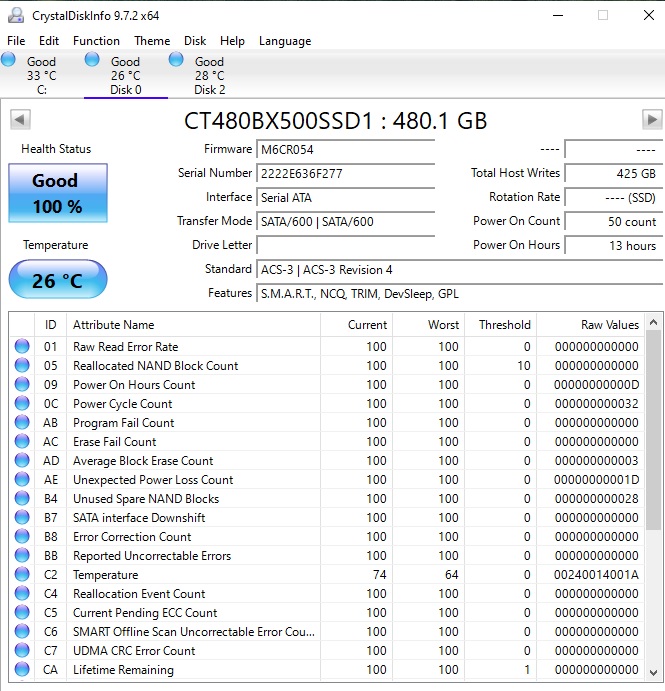
Task: Click status orb beside Temperature attribute row
Action: (22, 575)
